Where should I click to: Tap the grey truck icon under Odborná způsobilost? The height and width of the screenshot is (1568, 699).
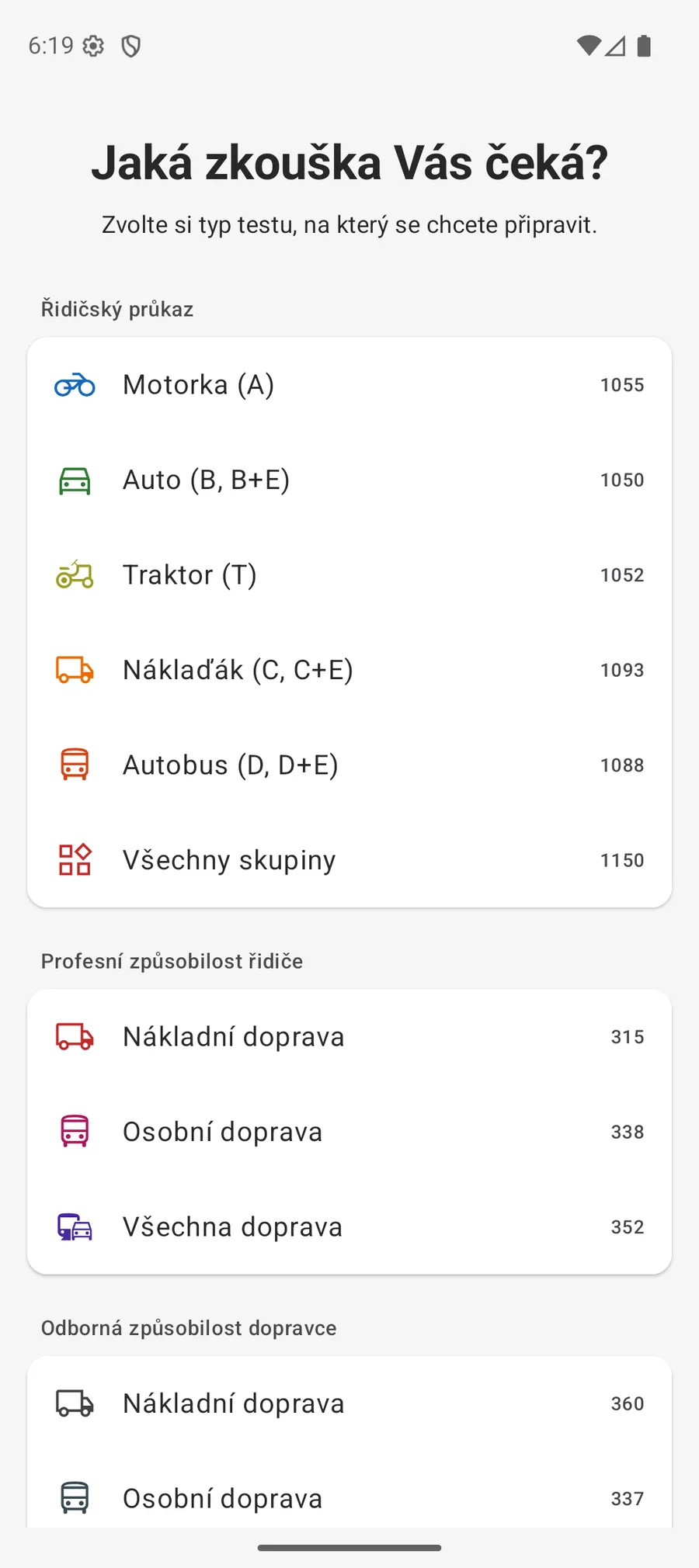click(75, 1403)
